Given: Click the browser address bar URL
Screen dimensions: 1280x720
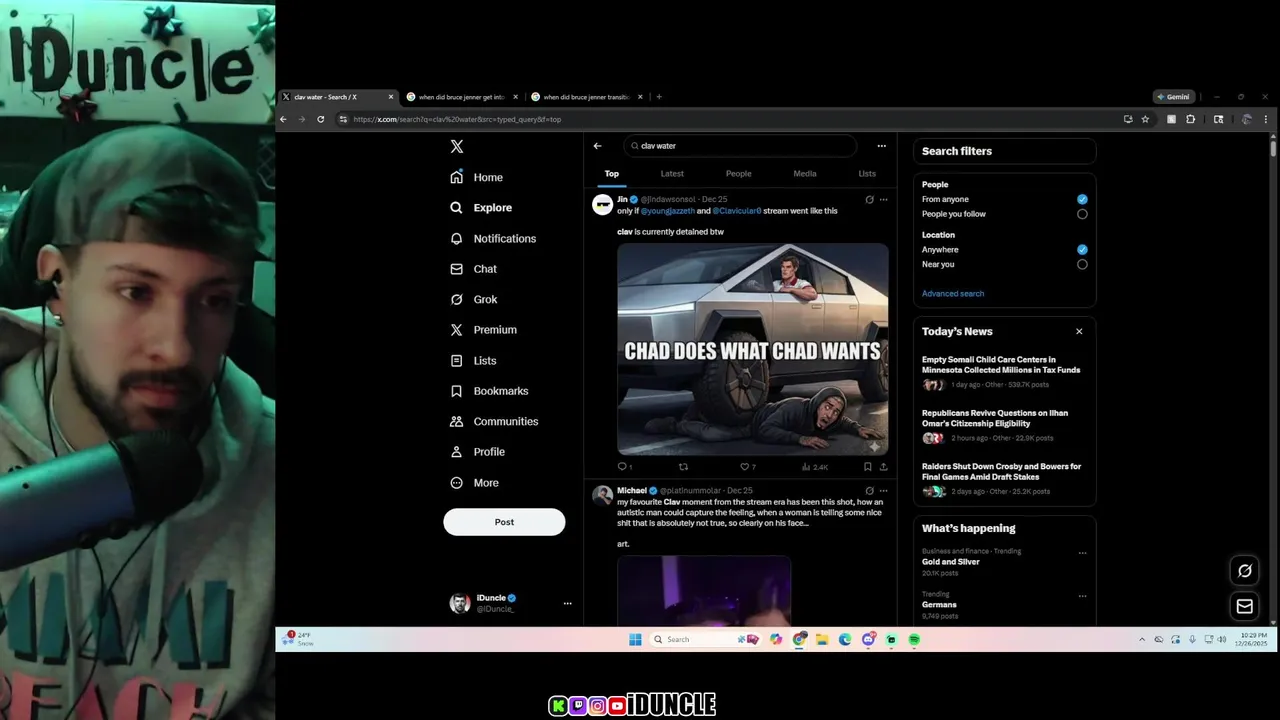Looking at the screenshot, I should point(457,119).
